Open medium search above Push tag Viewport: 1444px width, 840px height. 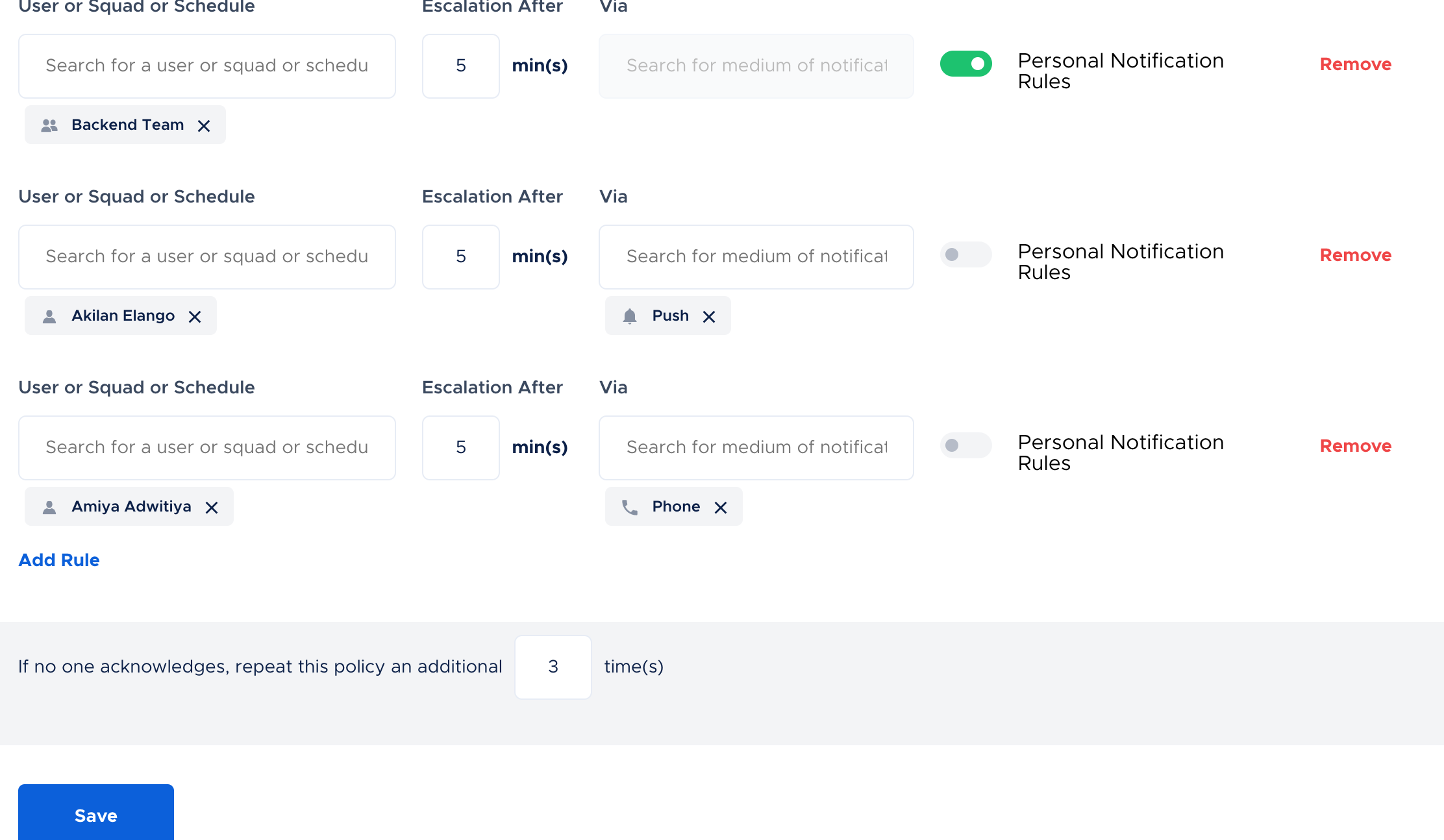tap(756, 257)
